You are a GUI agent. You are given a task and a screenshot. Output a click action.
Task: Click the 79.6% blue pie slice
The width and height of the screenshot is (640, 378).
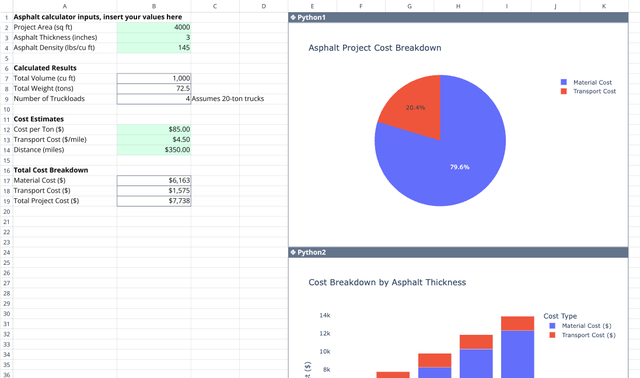[x=460, y=167]
